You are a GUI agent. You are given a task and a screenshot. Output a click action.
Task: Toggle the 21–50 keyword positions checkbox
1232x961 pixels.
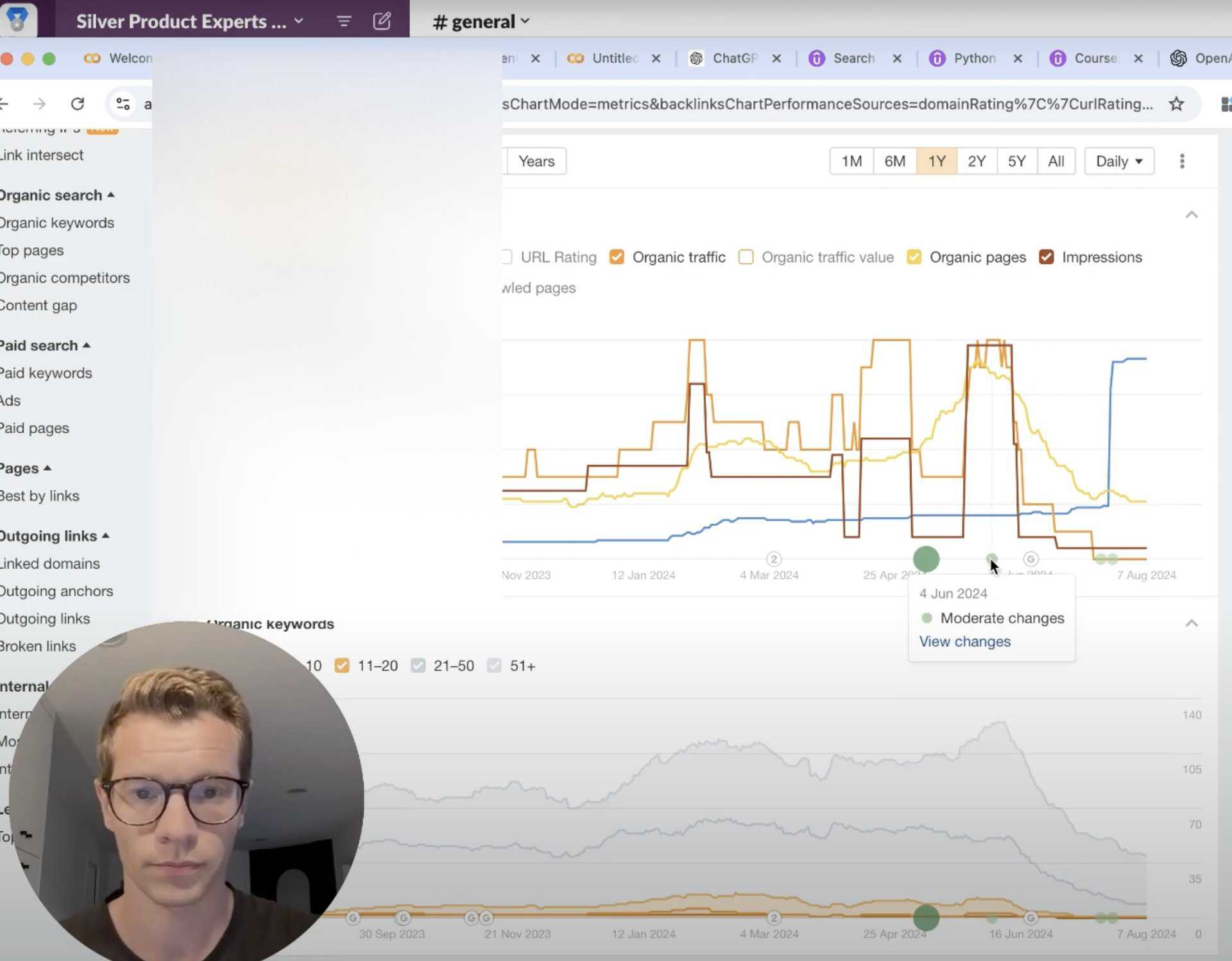point(418,665)
